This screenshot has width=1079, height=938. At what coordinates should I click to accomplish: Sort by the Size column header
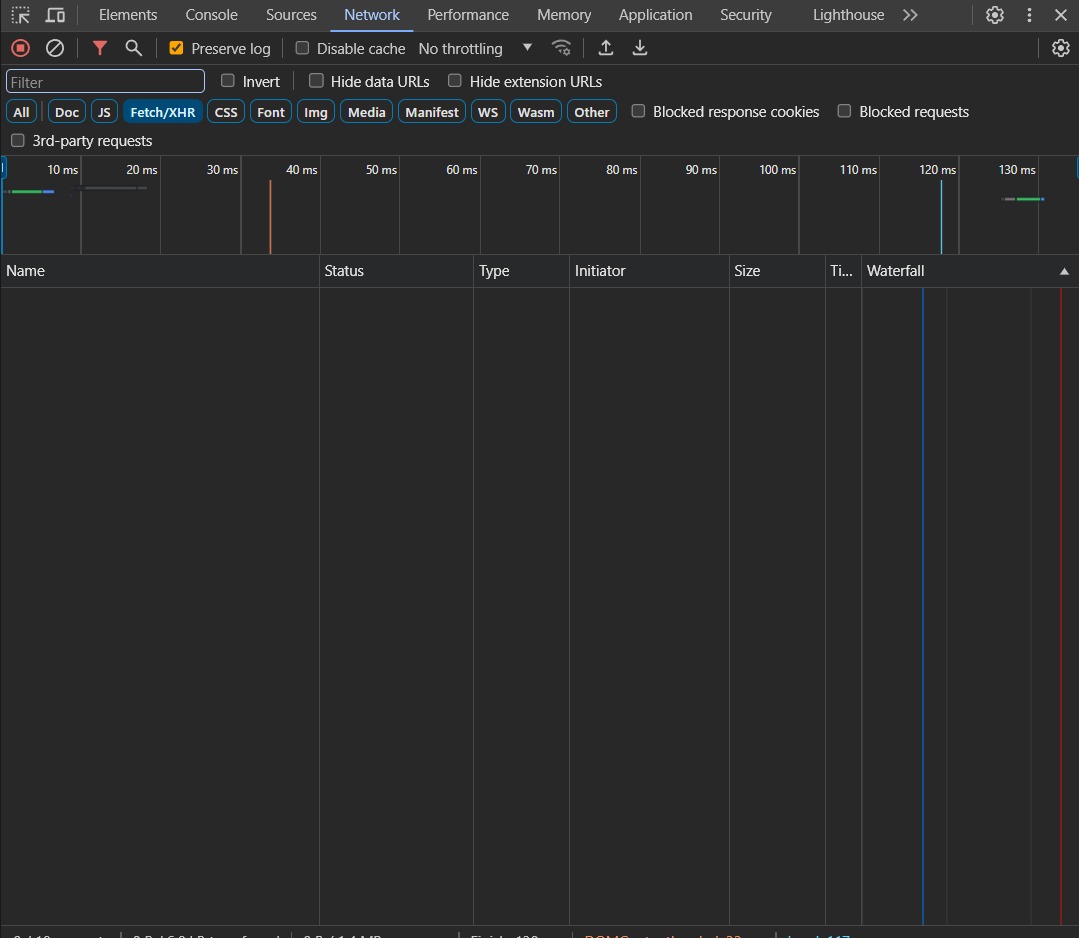point(778,271)
